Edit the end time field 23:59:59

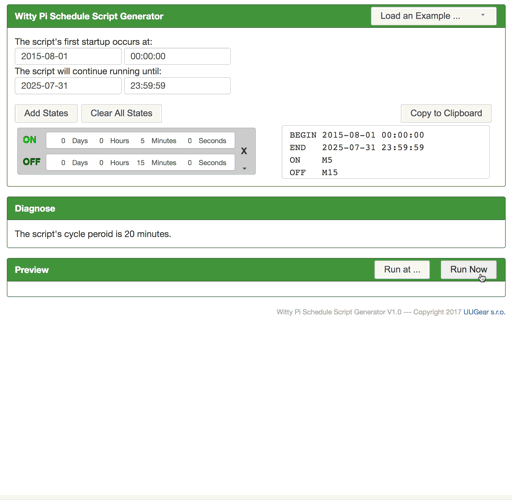(177, 86)
